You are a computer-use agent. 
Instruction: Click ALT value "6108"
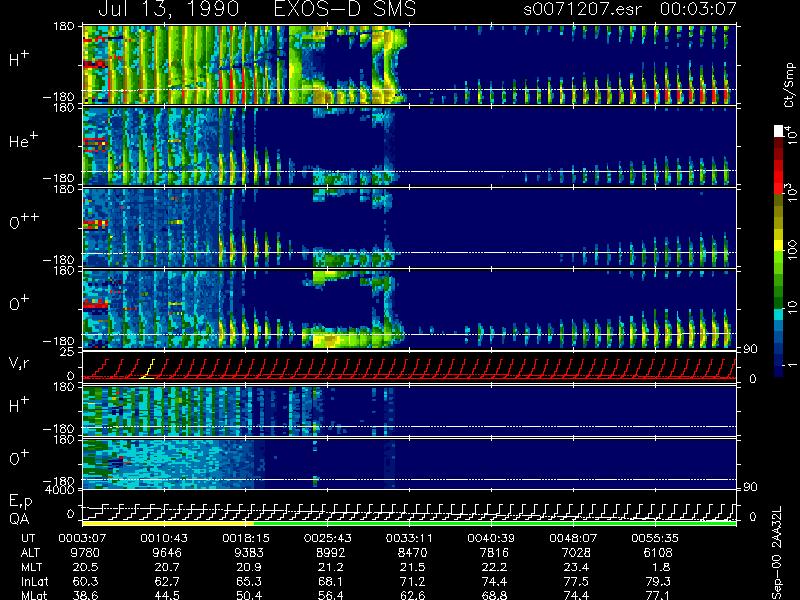coord(658,553)
